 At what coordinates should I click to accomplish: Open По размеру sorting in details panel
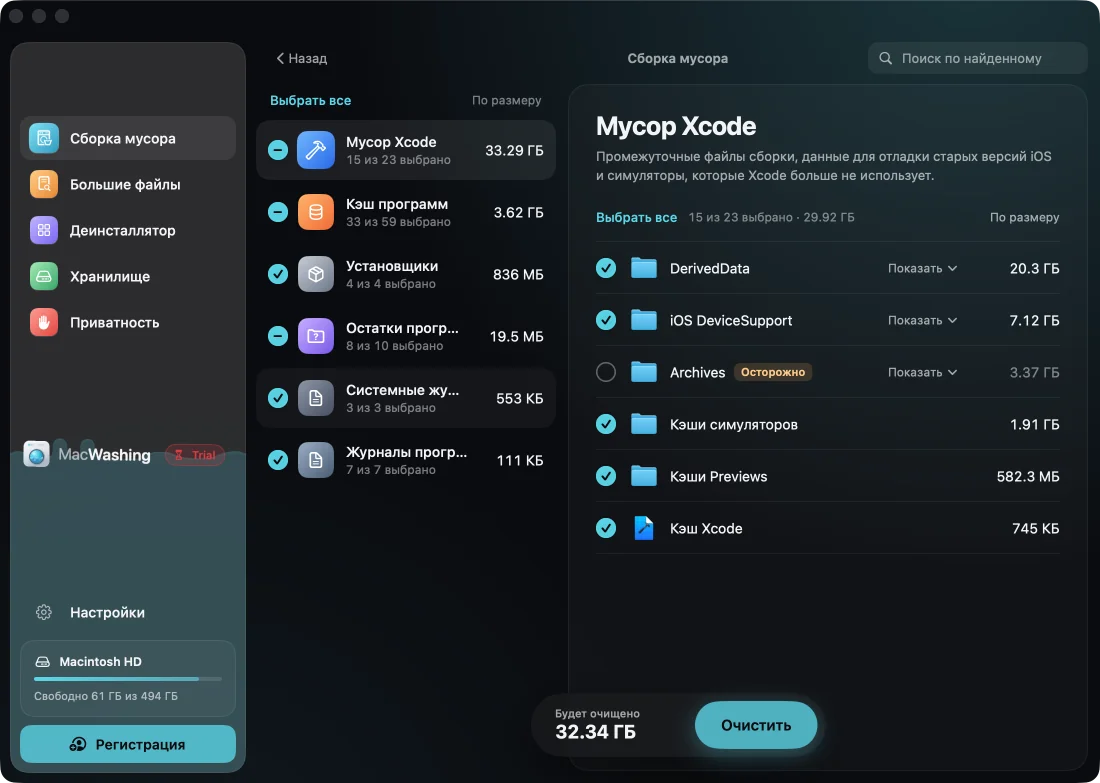1024,218
